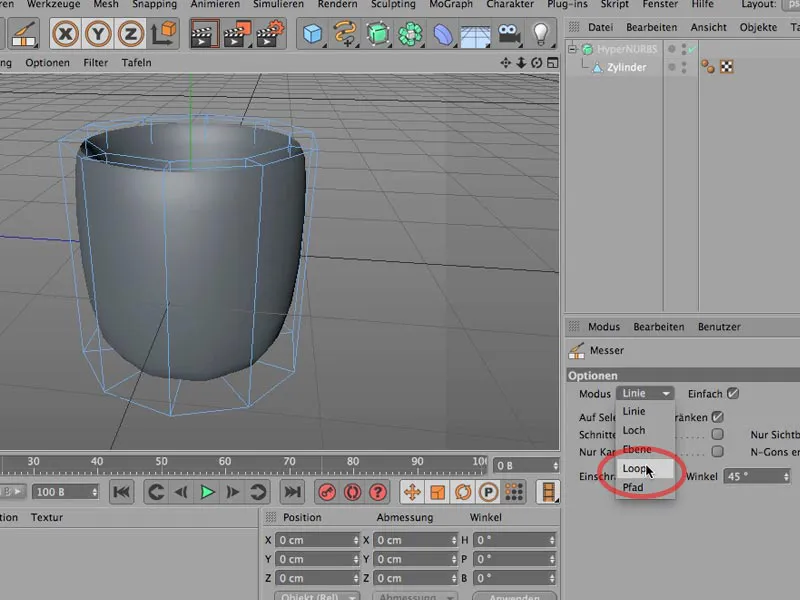
Task: Open the Sculpting menu
Action: click(393, 4)
